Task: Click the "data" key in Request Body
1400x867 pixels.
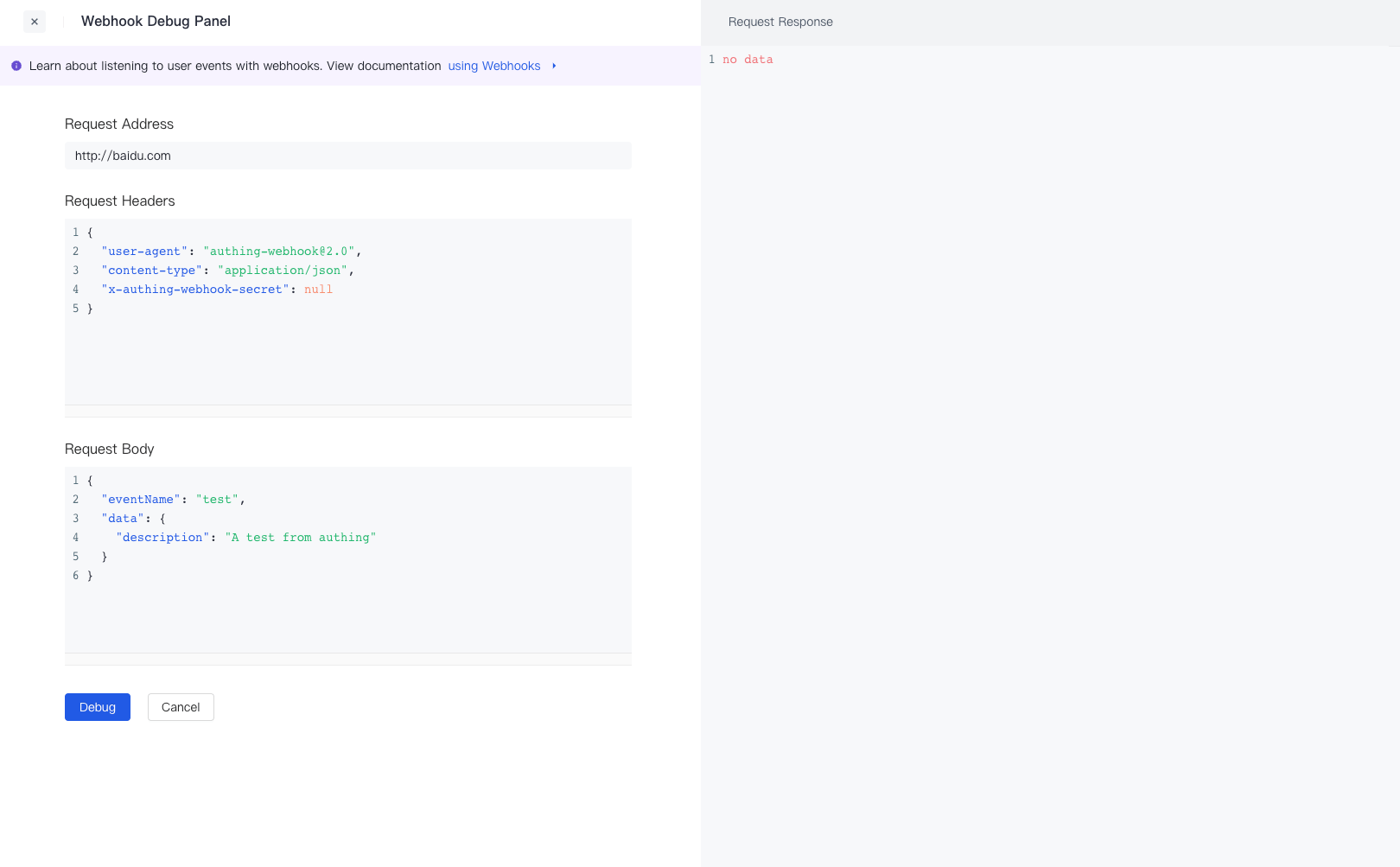Action: 123,519
